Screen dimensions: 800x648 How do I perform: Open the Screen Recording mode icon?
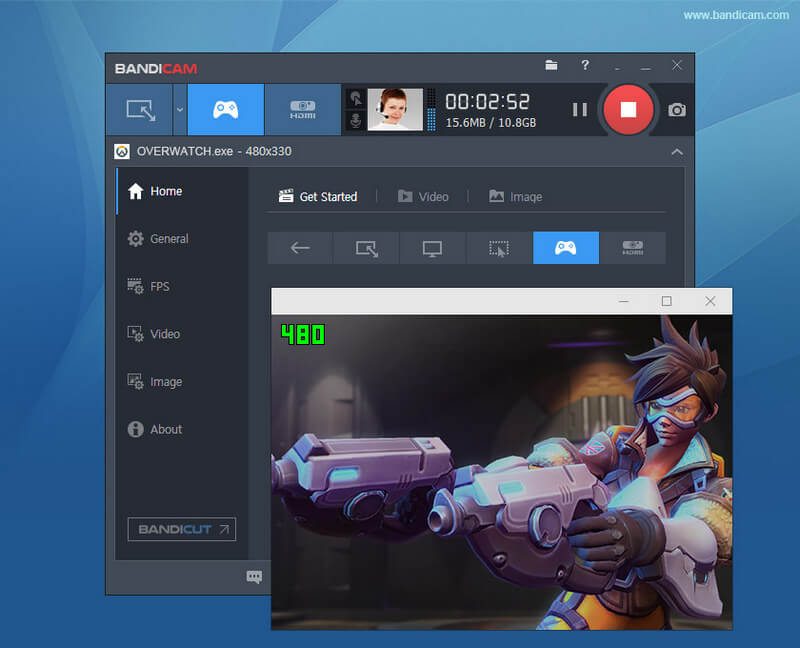(x=140, y=109)
